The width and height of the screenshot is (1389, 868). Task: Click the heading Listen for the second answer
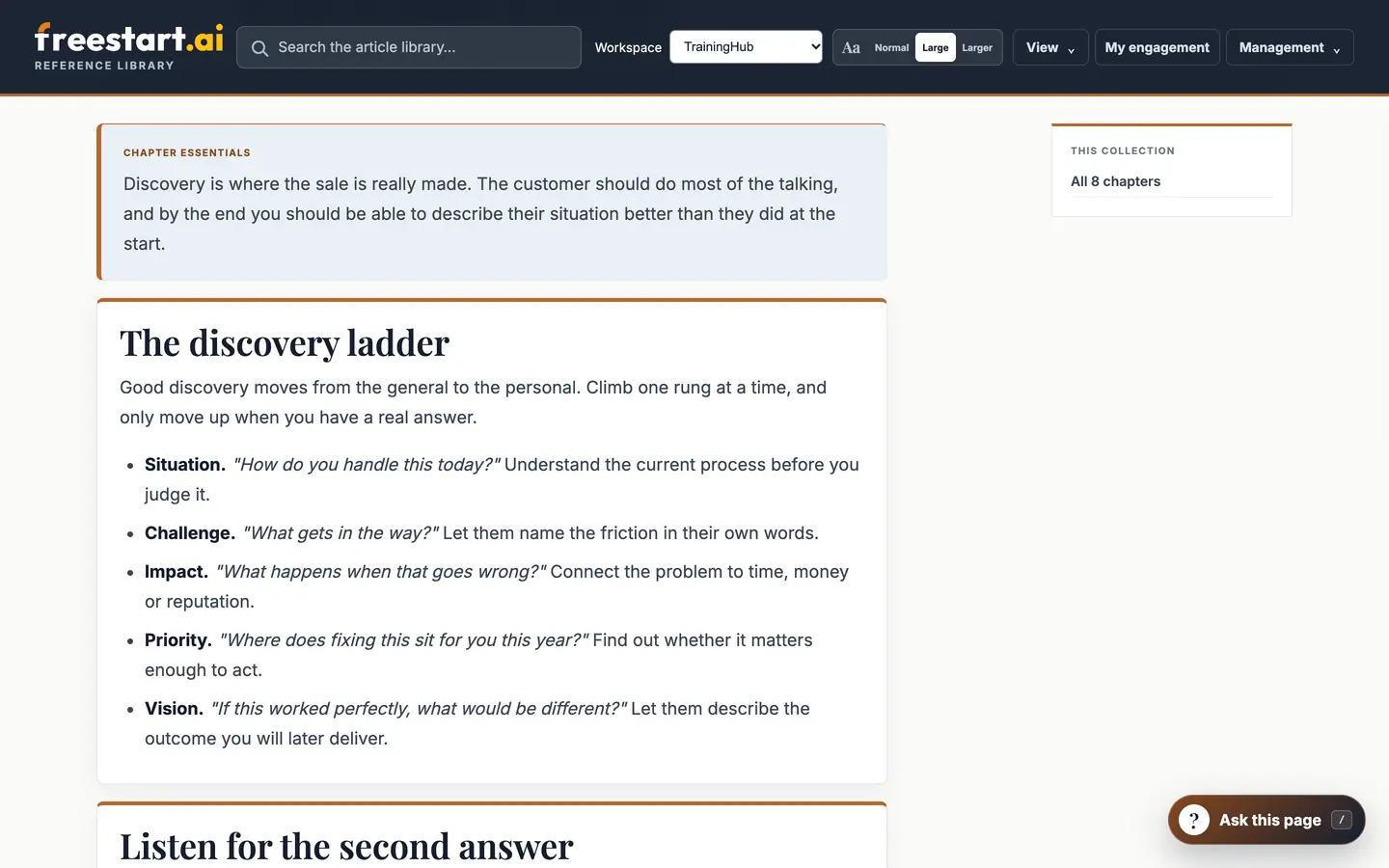pos(346,847)
